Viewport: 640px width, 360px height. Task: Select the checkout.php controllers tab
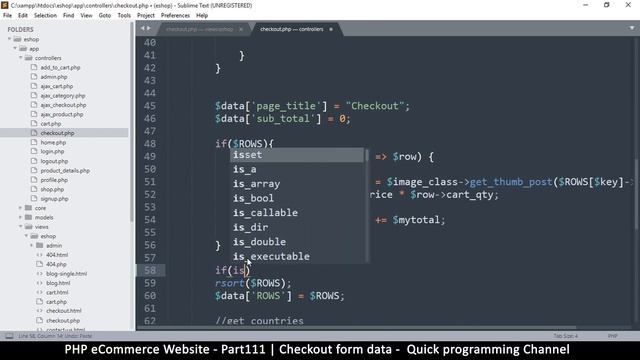click(x=291, y=29)
